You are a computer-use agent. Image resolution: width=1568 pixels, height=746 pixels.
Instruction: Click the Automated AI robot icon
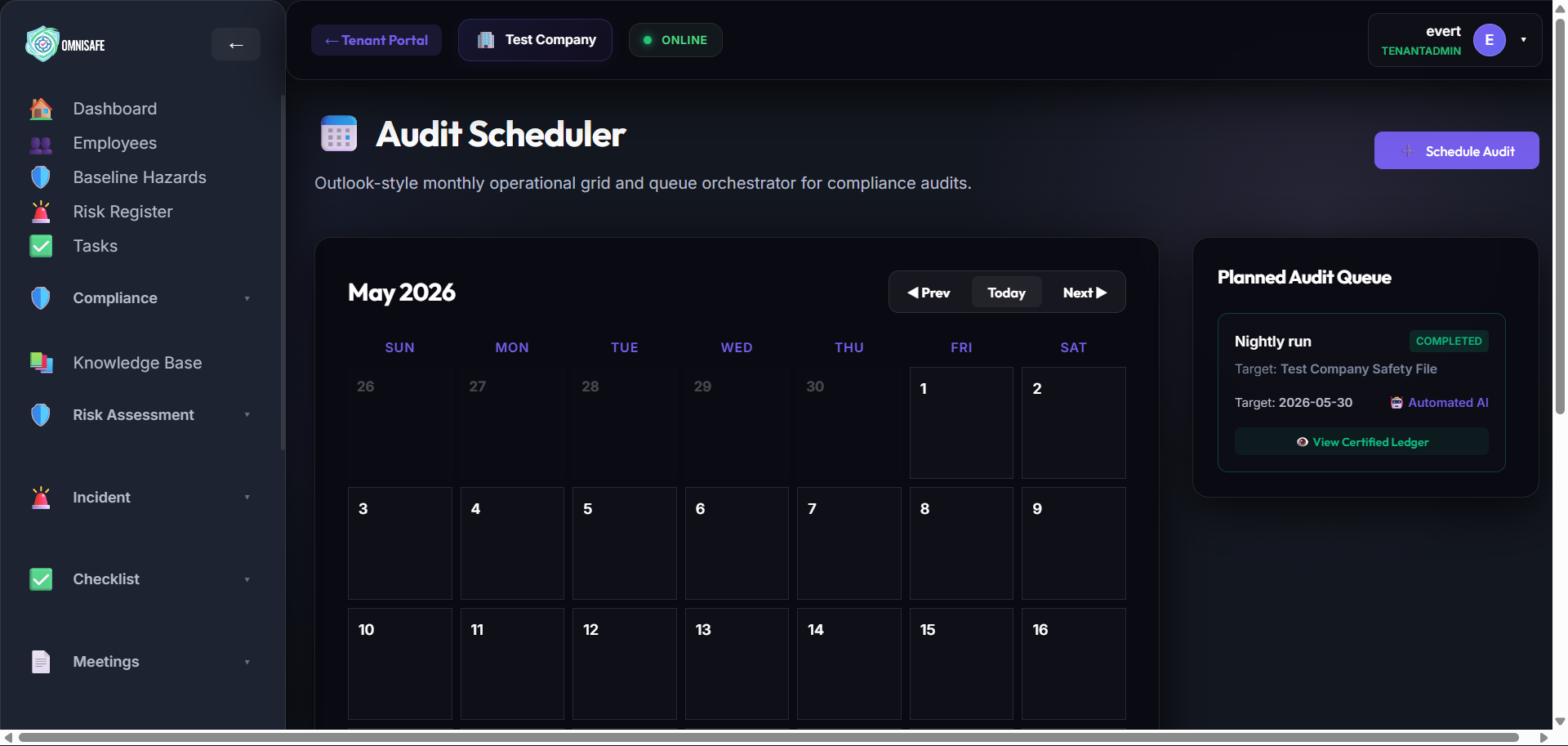tap(1396, 403)
